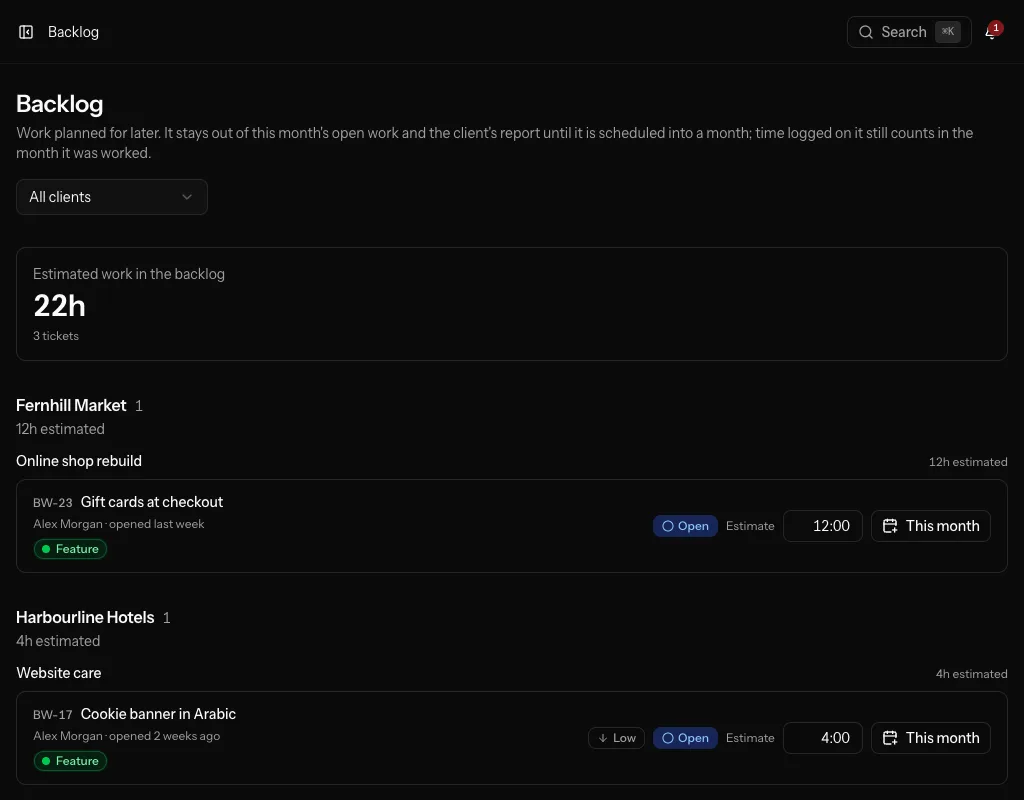
Task: Open the Search box
Action: (909, 32)
